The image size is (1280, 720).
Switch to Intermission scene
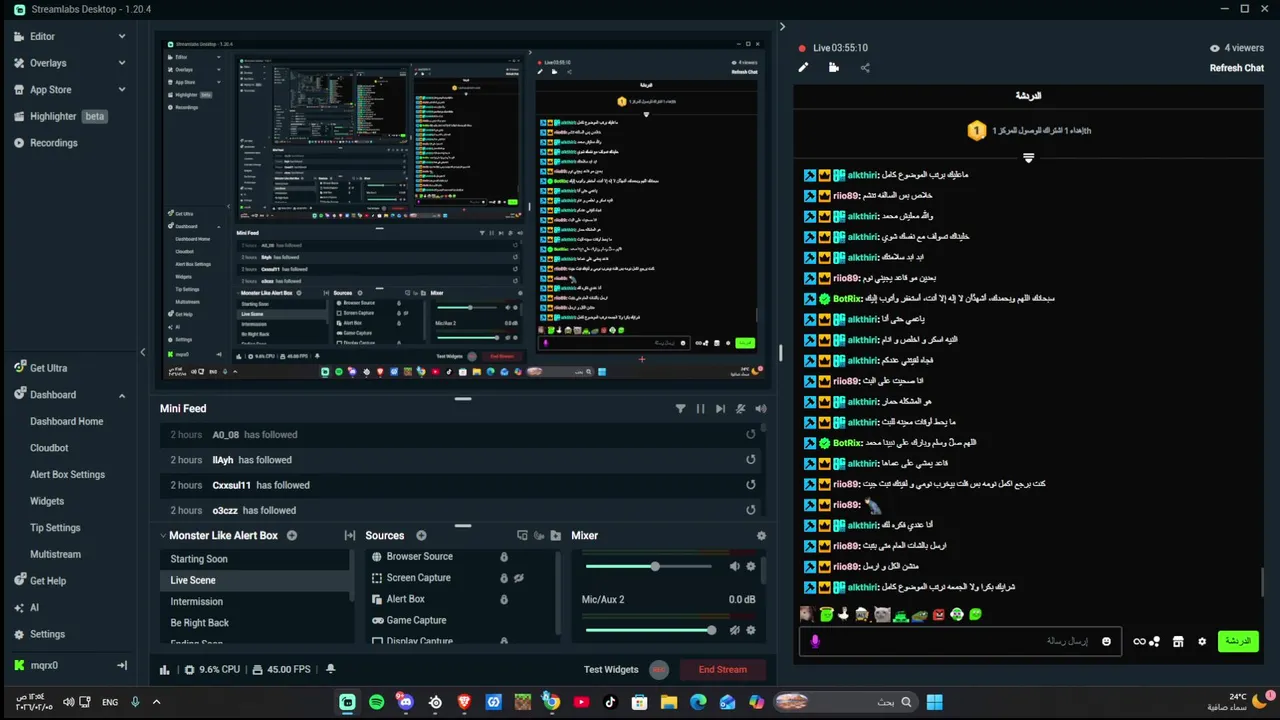tap(254, 601)
